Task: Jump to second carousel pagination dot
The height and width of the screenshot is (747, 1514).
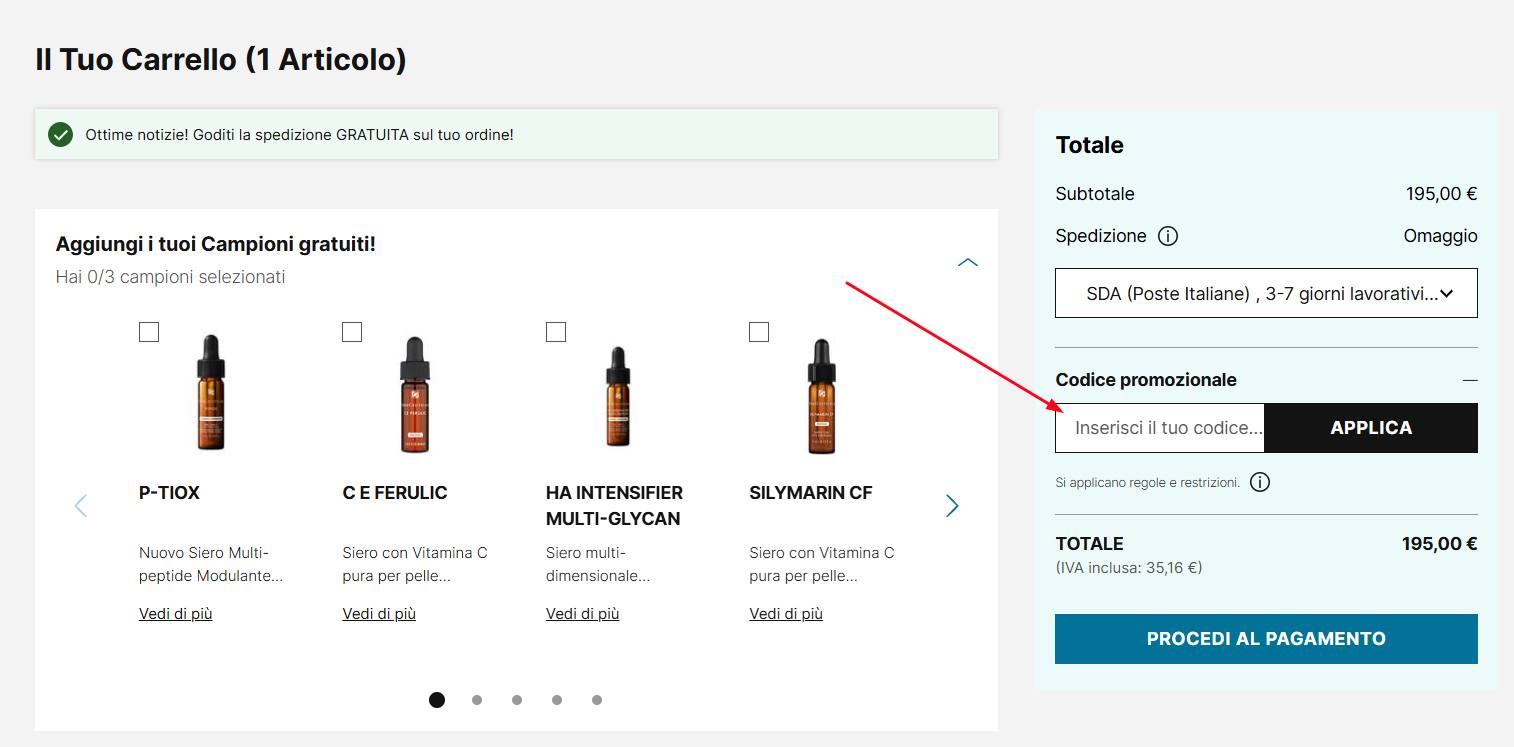Action: click(x=477, y=700)
